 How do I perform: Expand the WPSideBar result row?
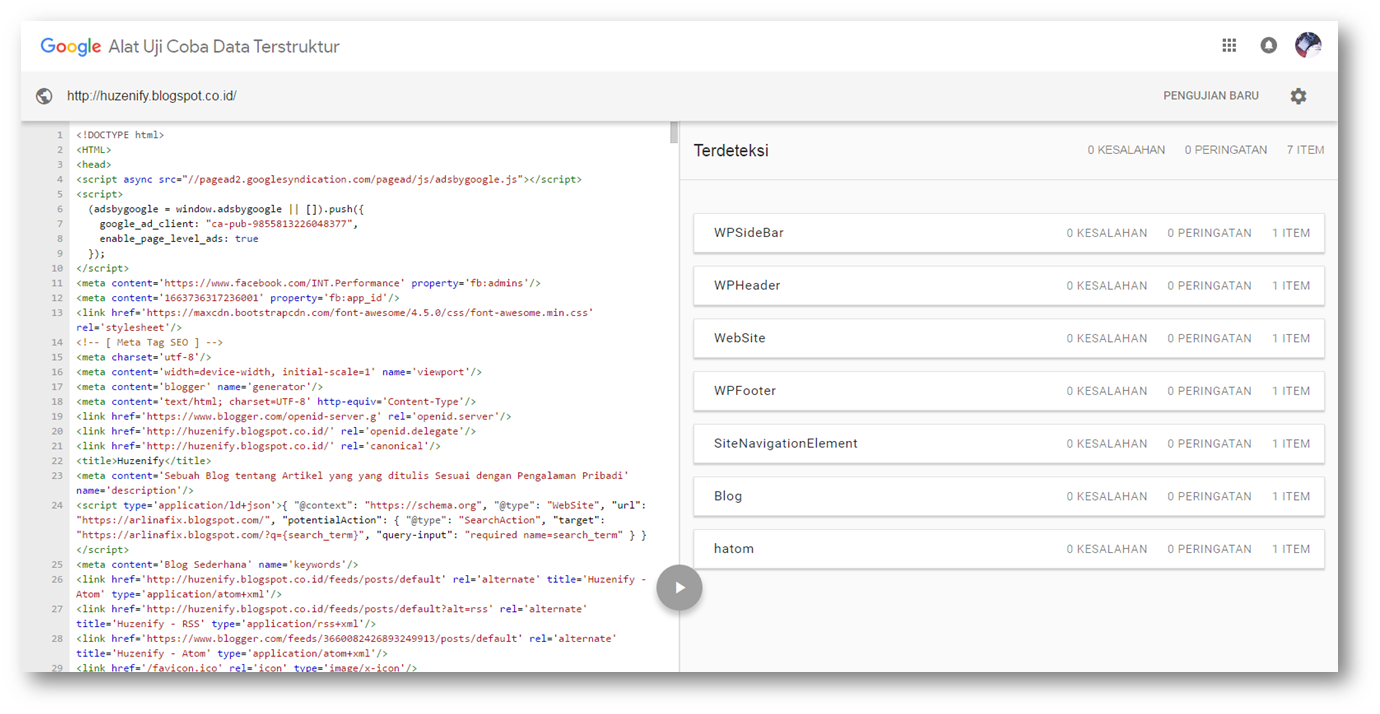click(1008, 233)
